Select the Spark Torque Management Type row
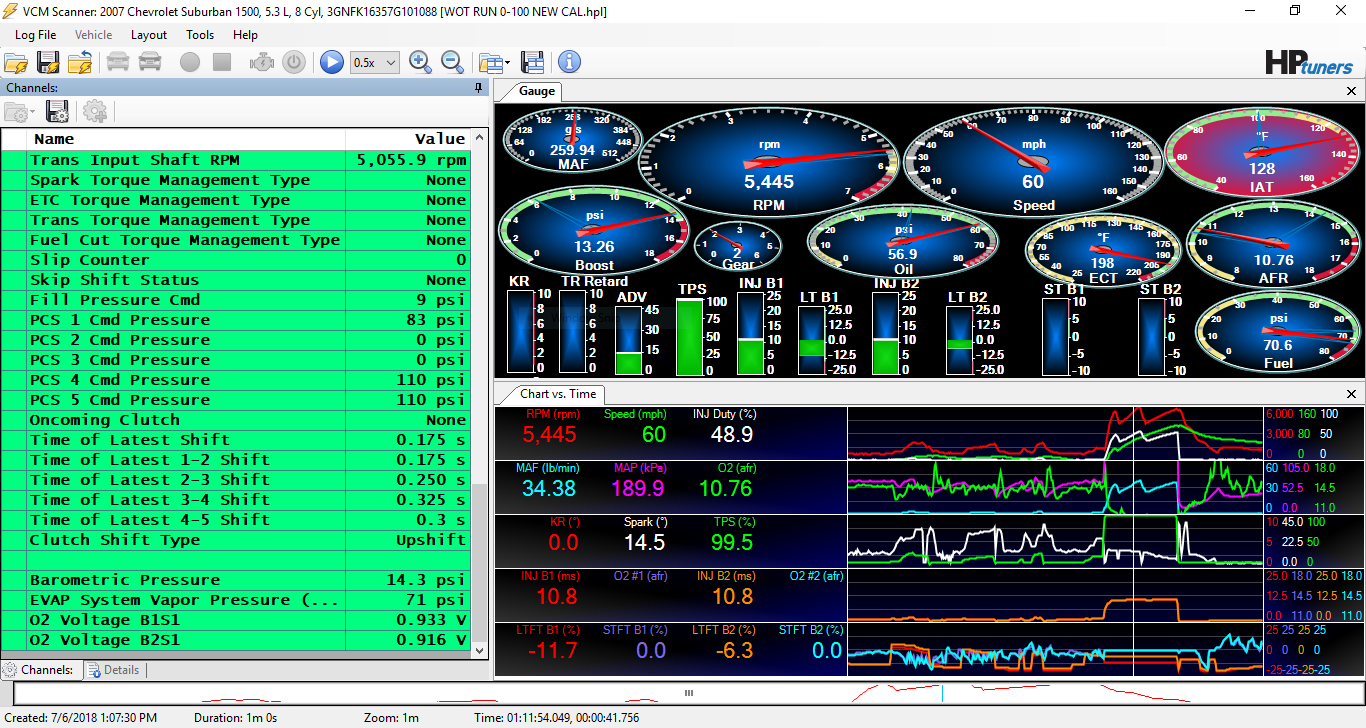 click(236, 180)
